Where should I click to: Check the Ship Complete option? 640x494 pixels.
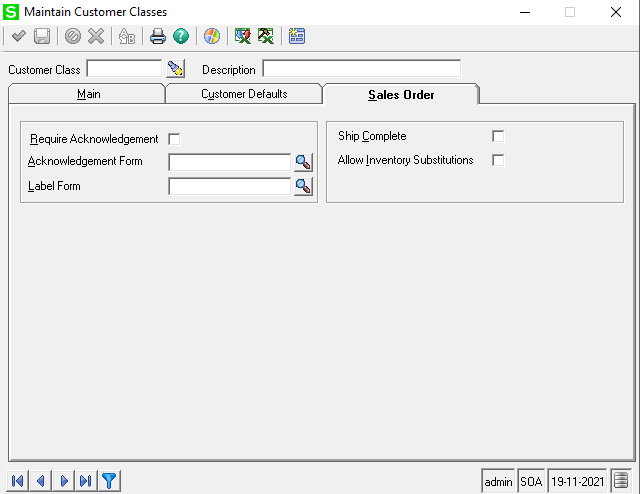498,136
